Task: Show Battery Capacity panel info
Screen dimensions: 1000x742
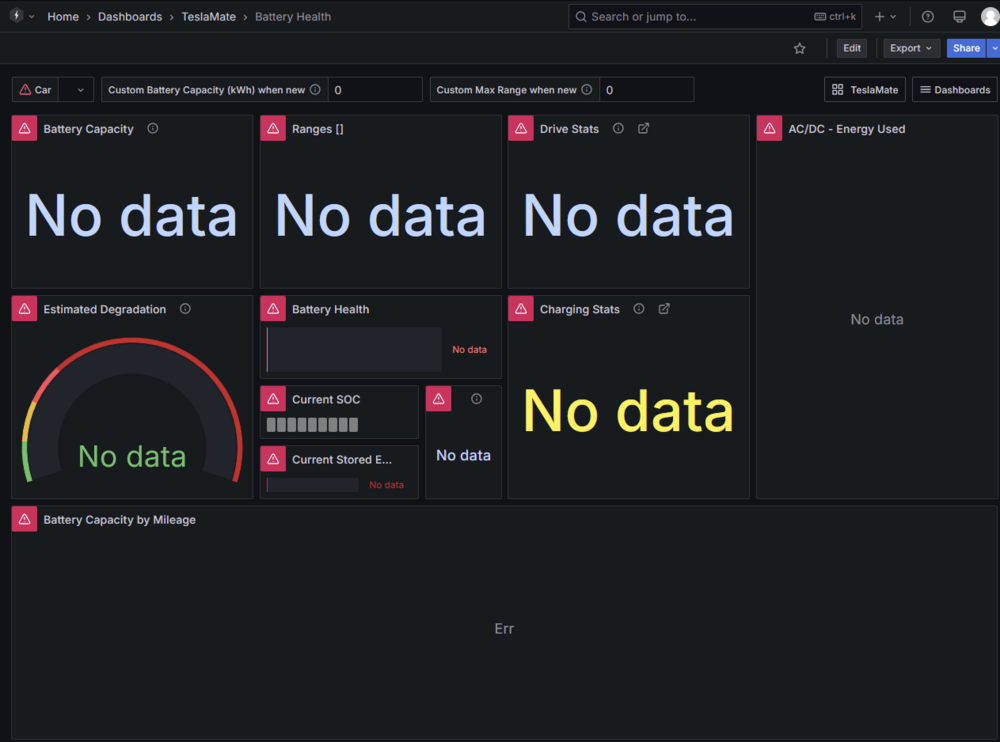Action: [x=152, y=128]
